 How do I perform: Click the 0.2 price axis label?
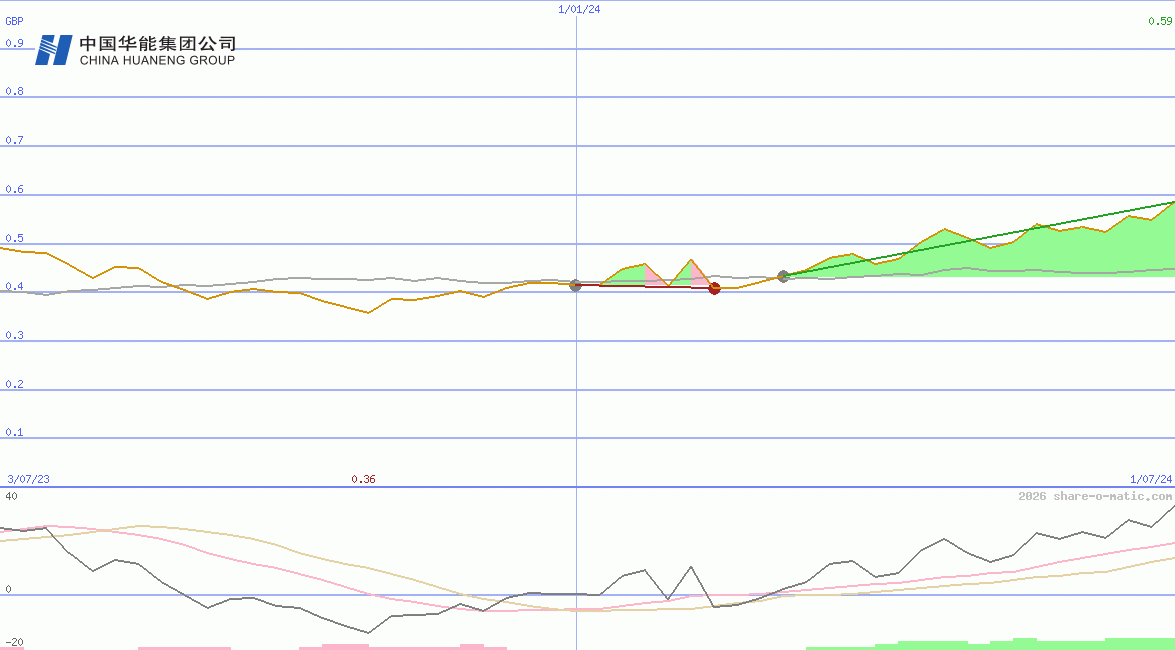tap(14, 384)
